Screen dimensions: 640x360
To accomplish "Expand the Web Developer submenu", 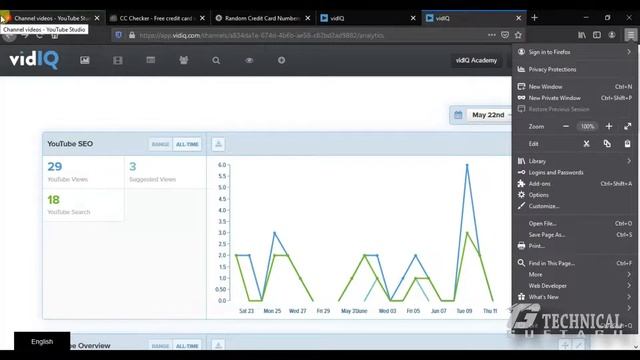I will 574,286.
